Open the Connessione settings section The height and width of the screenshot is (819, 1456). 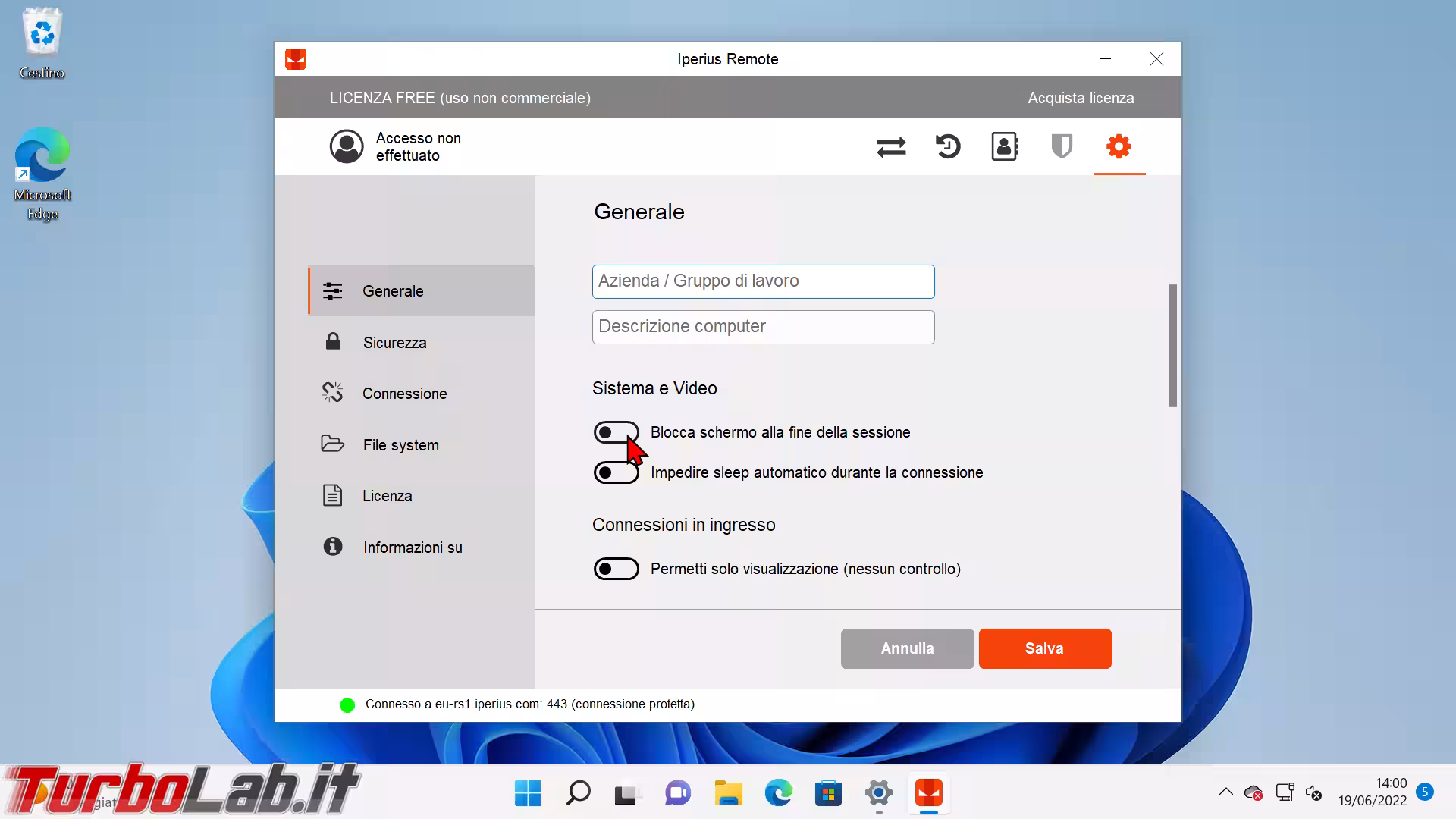pyautogui.click(x=404, y=394)
